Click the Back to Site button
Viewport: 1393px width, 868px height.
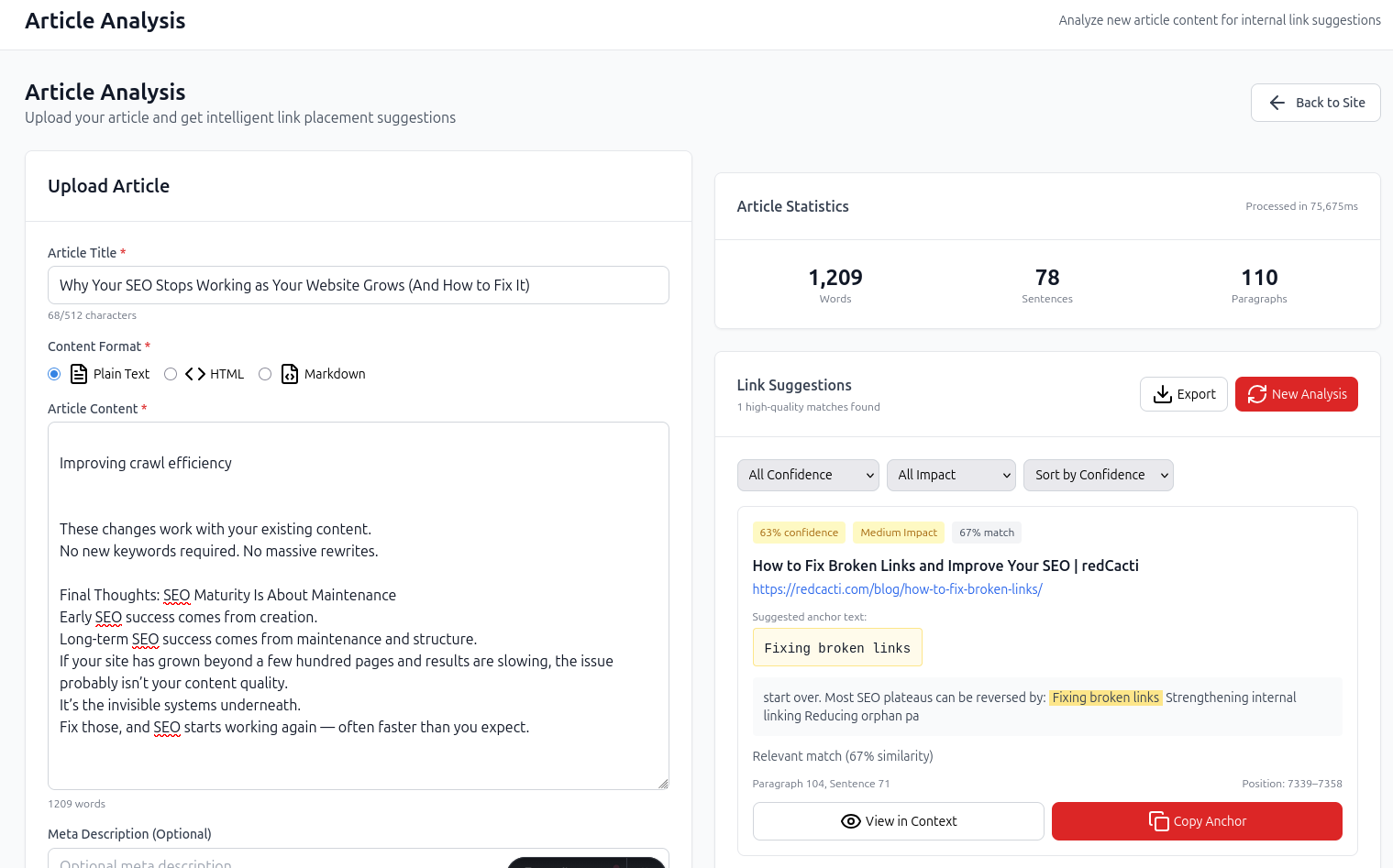pyautogui.click(x=1315, y=103)
